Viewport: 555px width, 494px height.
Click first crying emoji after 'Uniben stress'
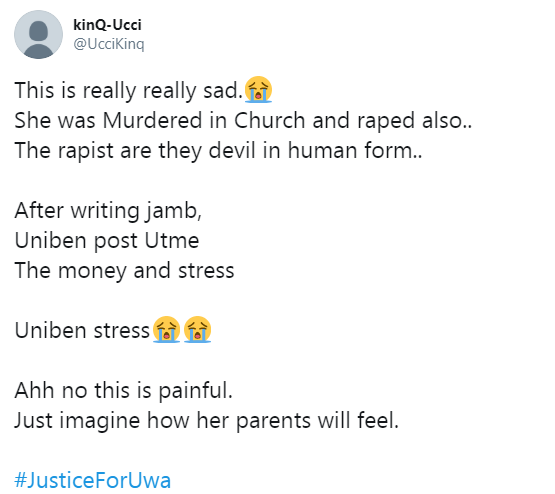(x=166, y=329)
